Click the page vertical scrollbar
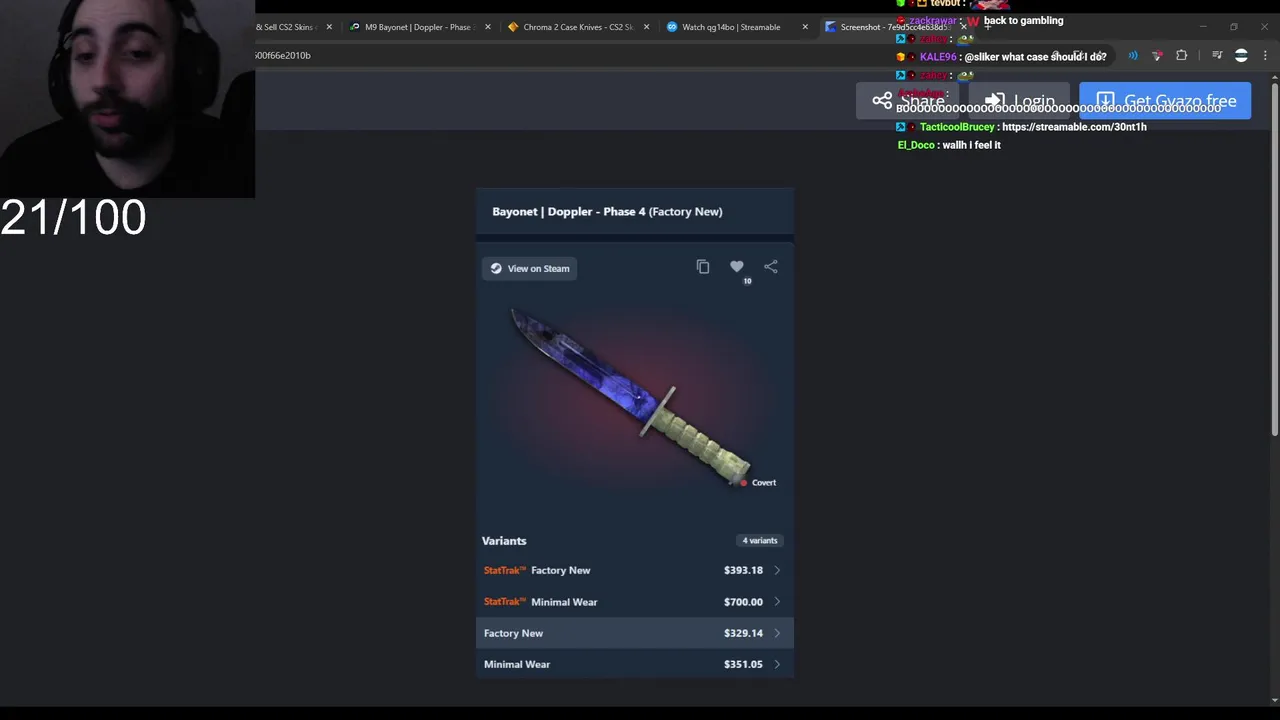 tap(1274, 260)
